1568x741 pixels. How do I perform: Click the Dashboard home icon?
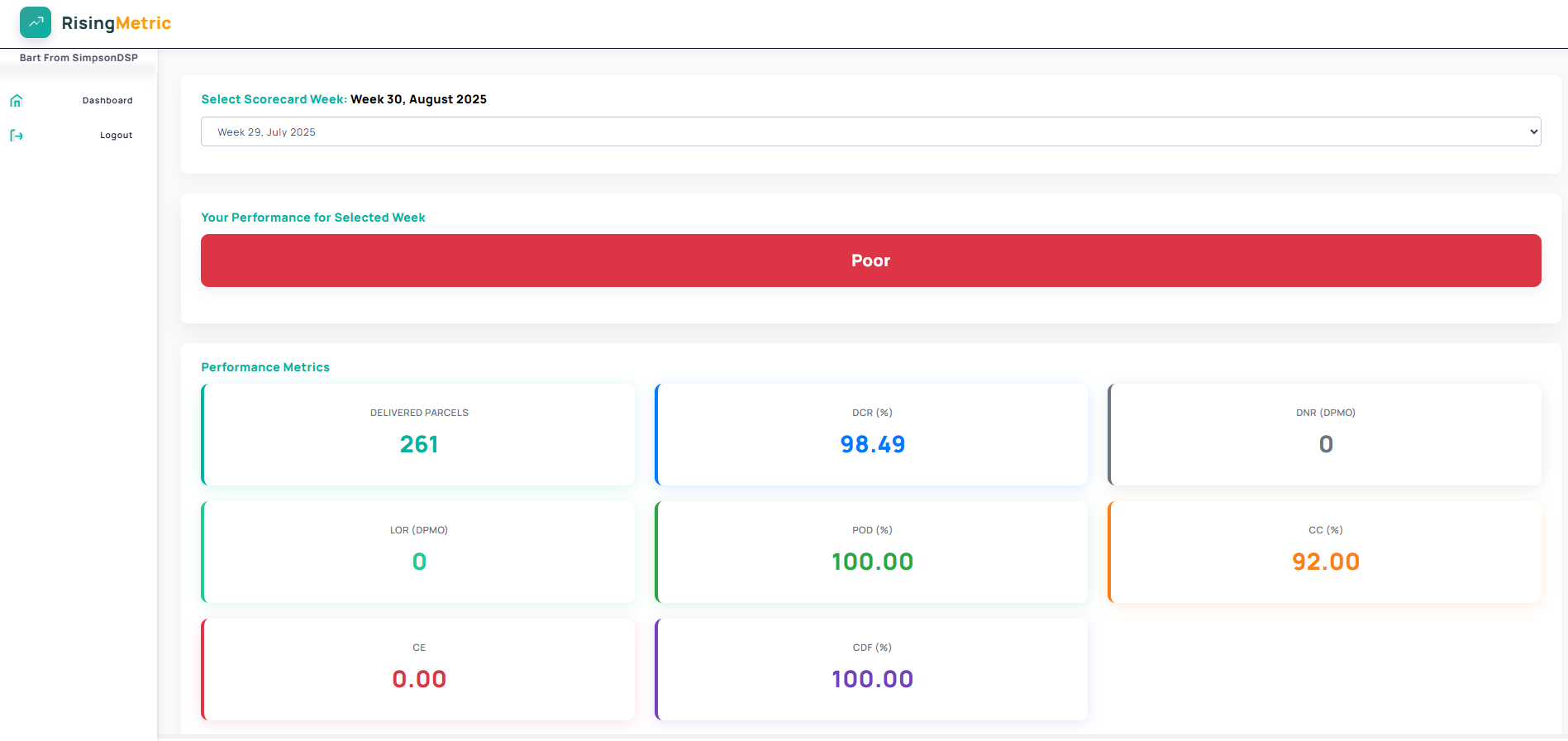click(x=17, y=101)
